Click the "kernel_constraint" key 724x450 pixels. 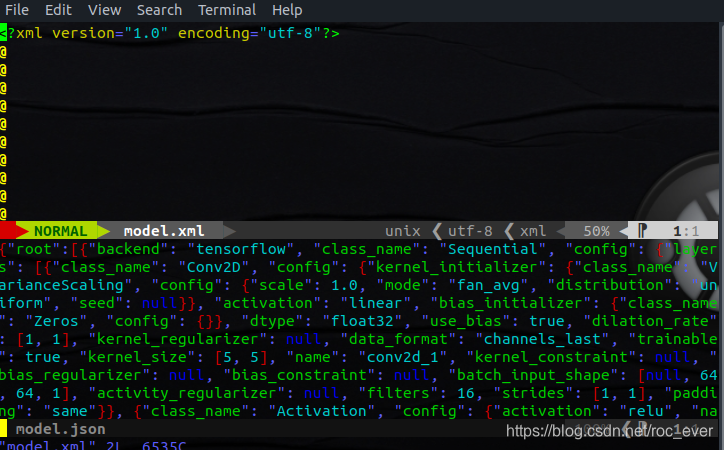[x=551, y=357]
